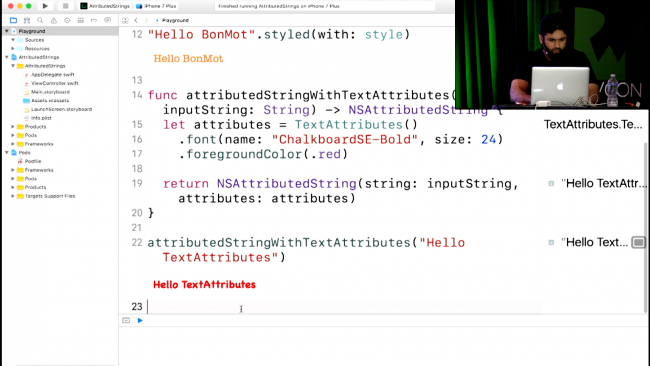Select the Targets Support Files folder
Image resolution: width=650 pixels, height=366 pixels.
coord(50,196)
